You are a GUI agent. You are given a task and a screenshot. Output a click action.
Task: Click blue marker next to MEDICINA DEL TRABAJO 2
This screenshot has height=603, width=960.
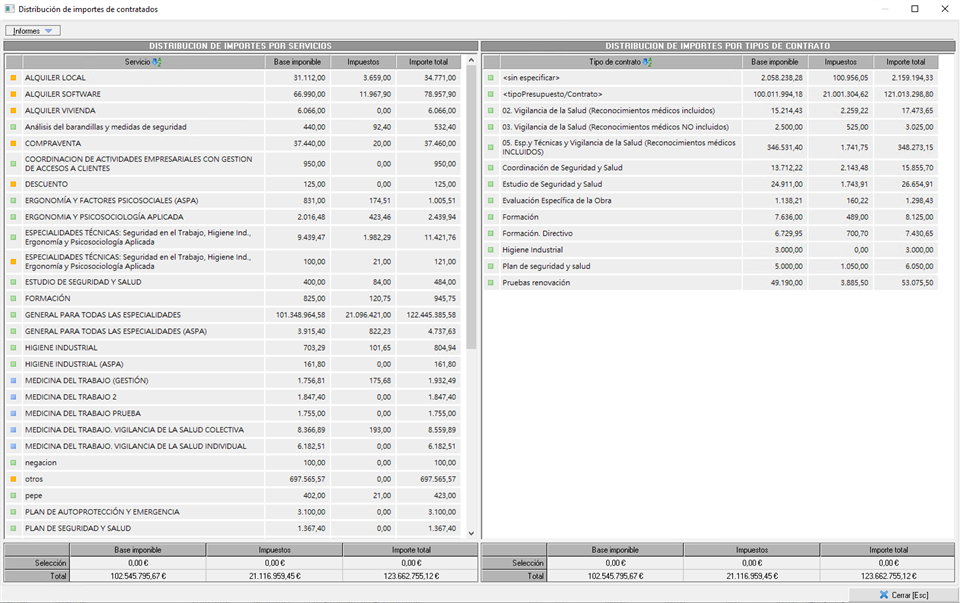pos(13,397)
